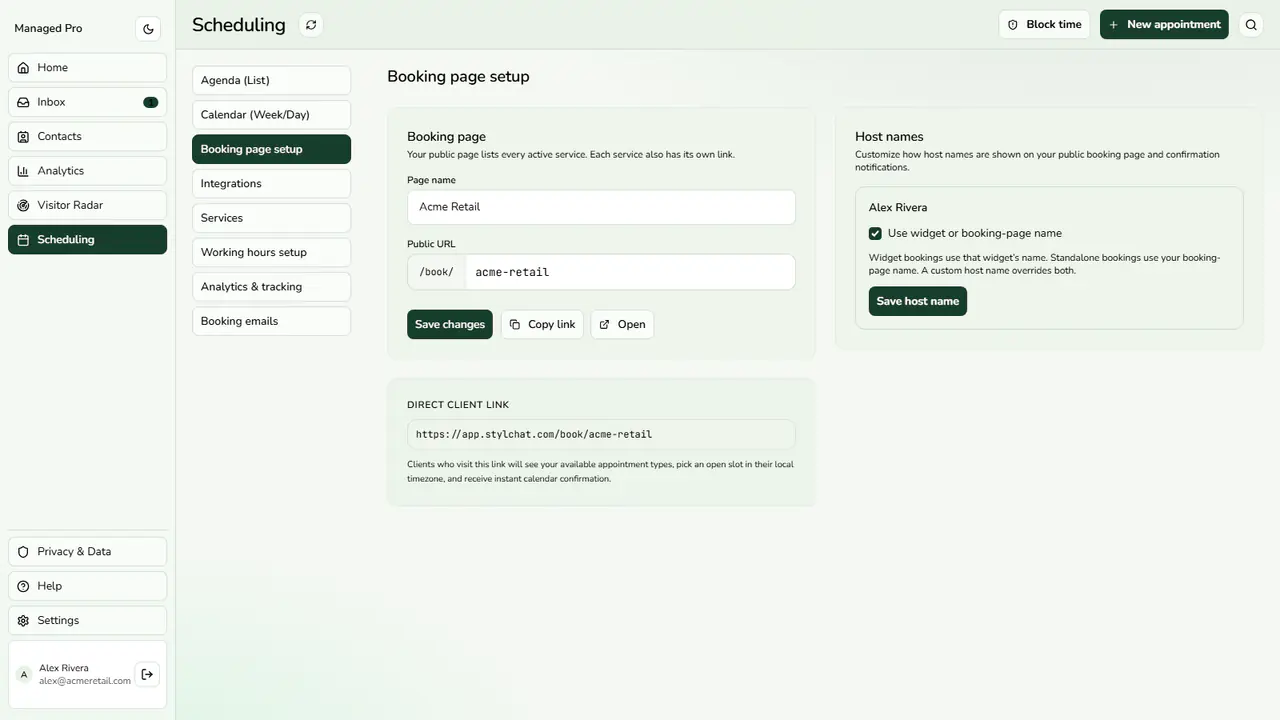Viewport: 1280px width, 720px height.
Task: Open the Help page
Action: point(88,586)
